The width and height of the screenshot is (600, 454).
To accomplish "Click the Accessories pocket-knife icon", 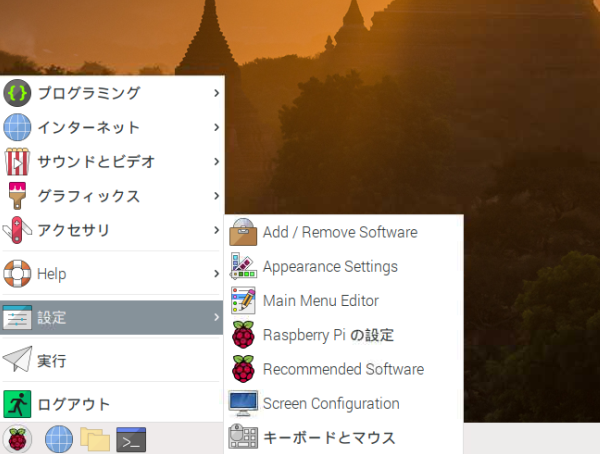I will click(17, 230).
